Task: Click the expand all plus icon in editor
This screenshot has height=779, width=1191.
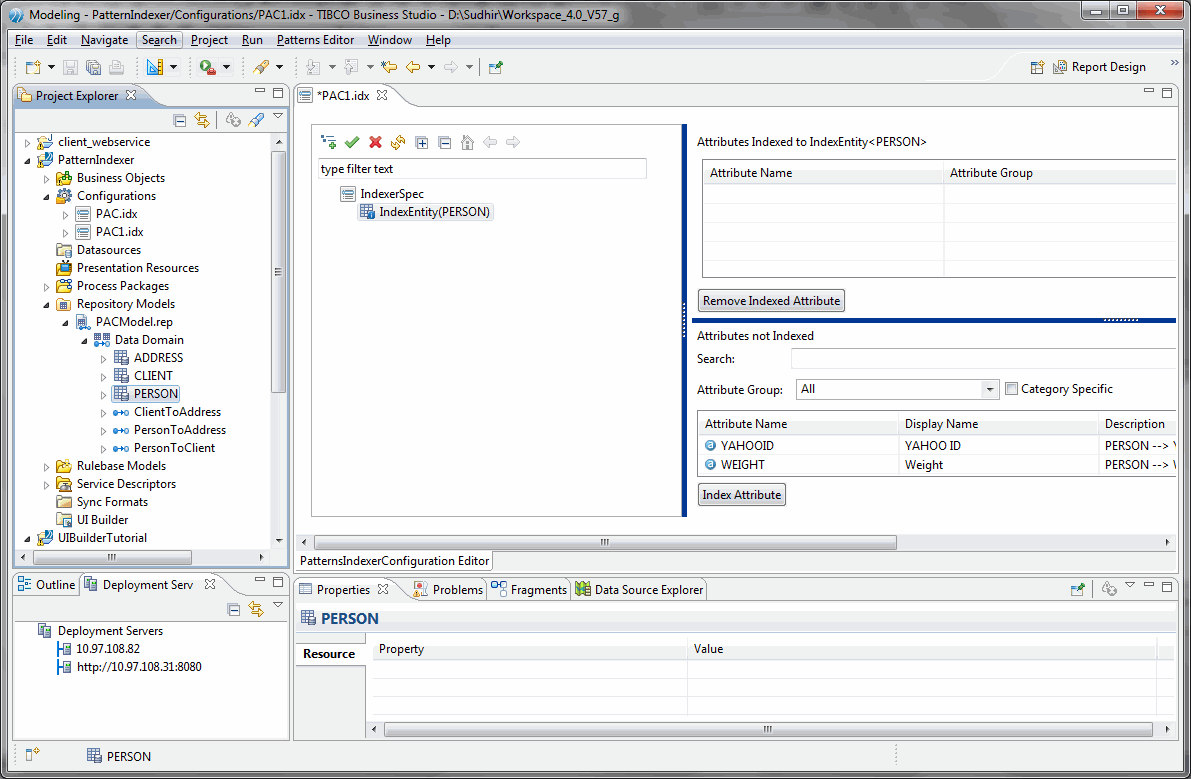Action: [422, 143]
